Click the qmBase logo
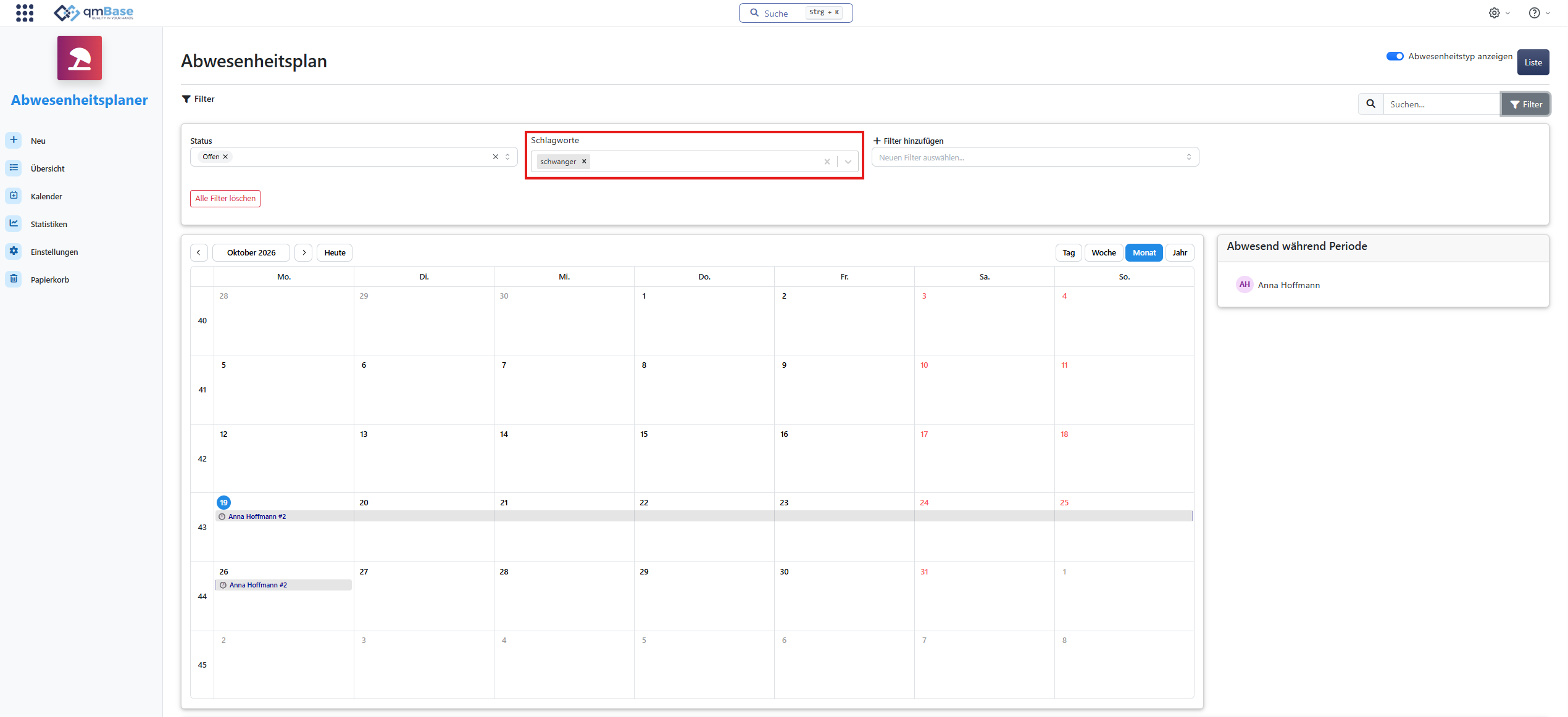The image size is (1568, 717). [x=93, y=12]
